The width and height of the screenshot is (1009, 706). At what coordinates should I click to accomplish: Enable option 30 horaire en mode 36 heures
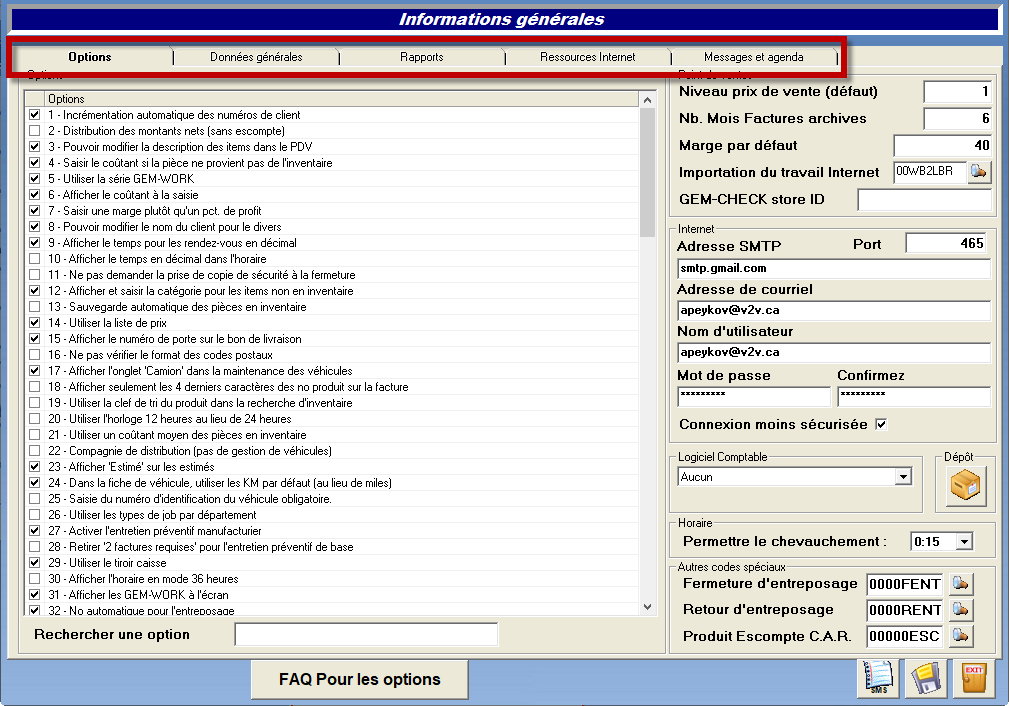coord(35,579)
